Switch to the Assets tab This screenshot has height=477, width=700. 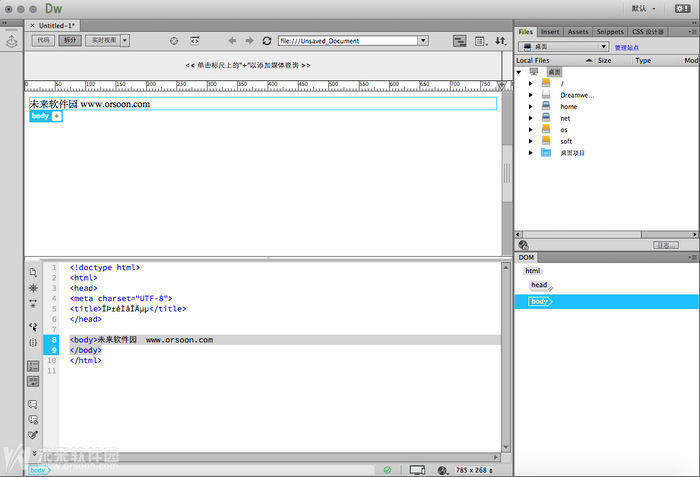578,32
